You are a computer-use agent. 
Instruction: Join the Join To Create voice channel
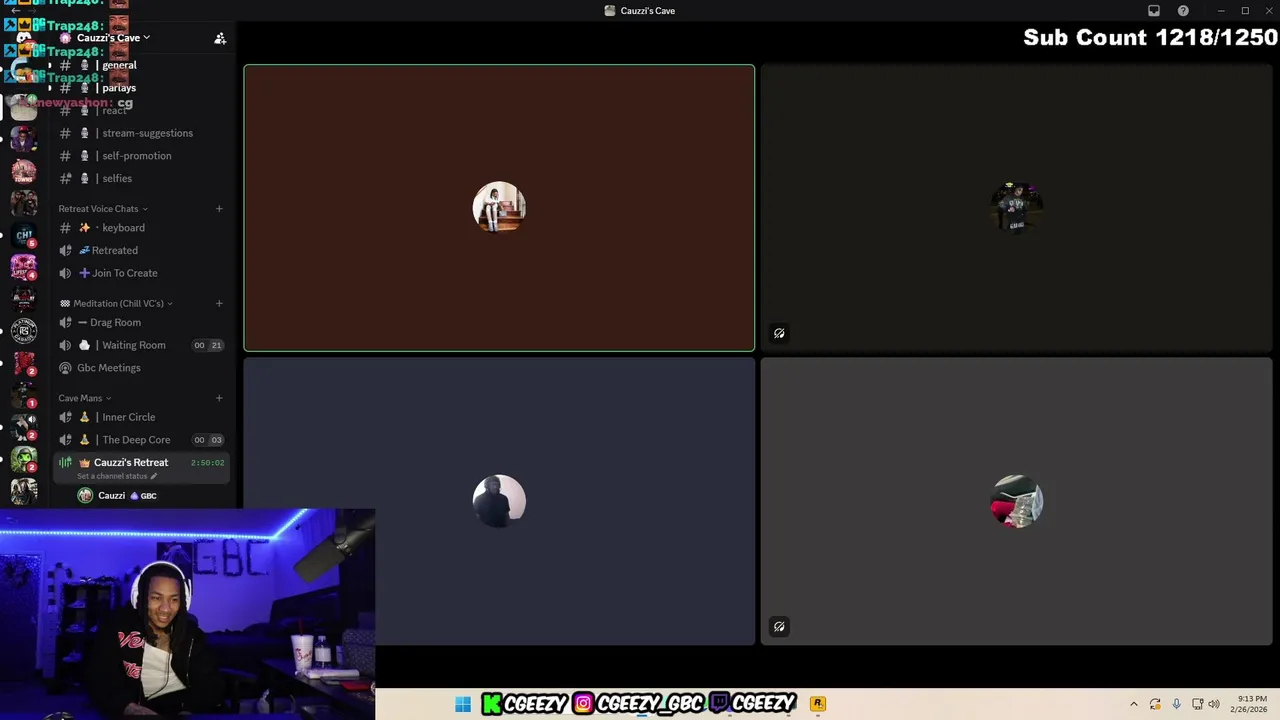[140, 273]
